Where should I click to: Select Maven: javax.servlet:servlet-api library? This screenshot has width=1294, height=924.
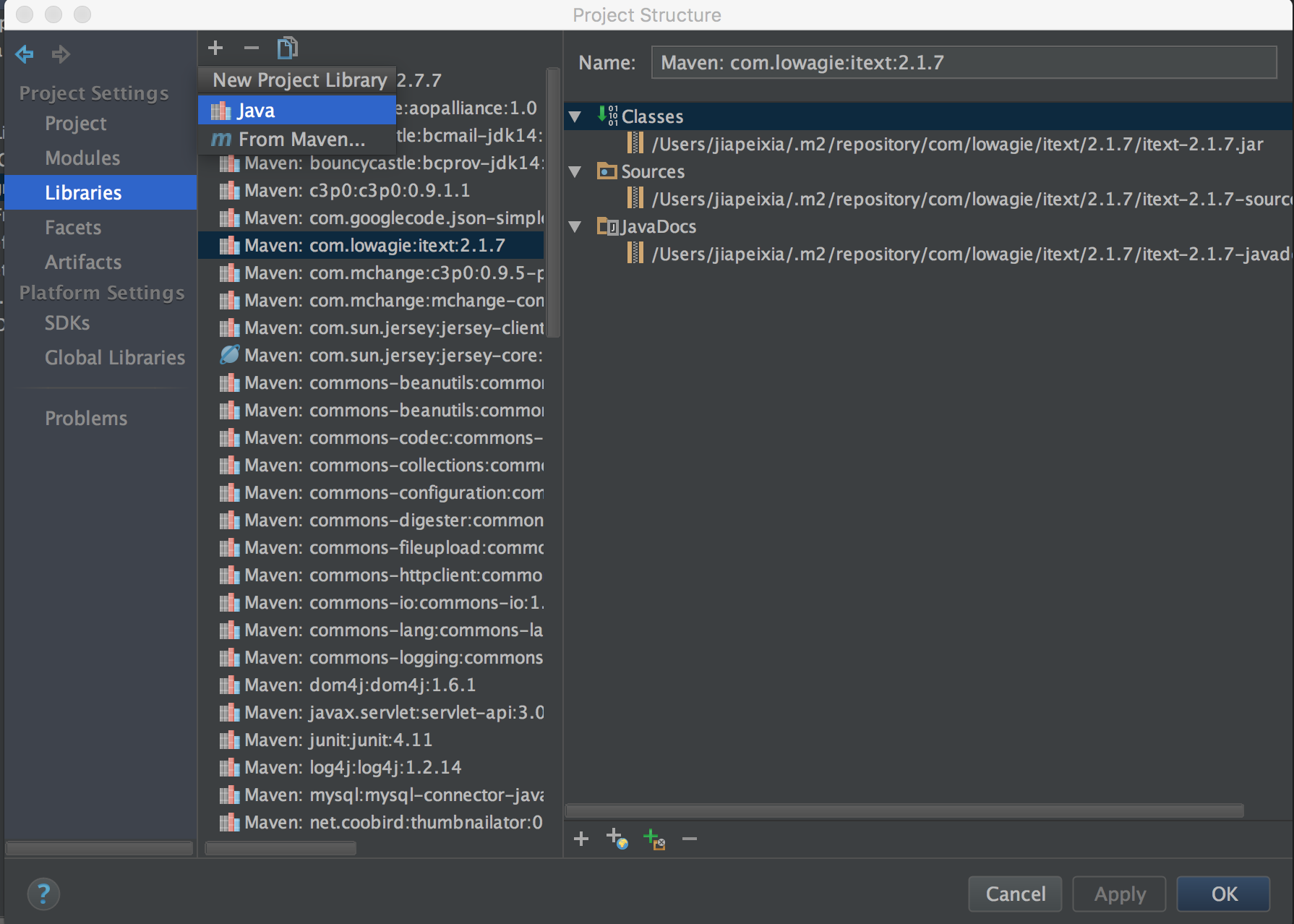pos(371,712)
